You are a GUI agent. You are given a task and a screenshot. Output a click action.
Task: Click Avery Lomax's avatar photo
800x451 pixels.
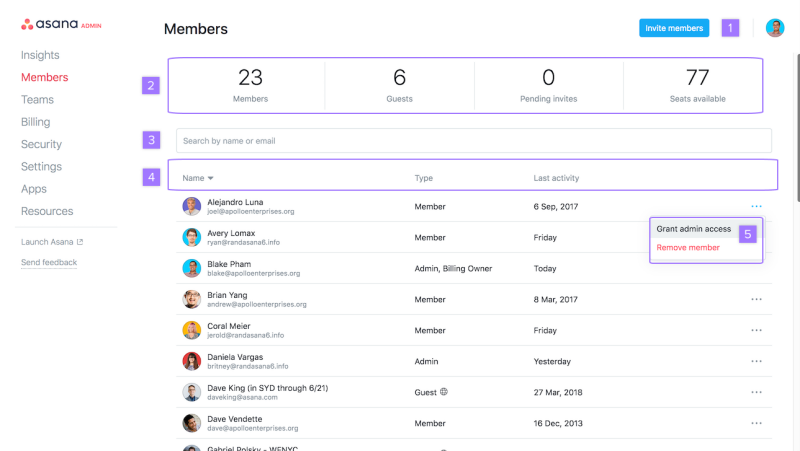(x=192, y=237)
